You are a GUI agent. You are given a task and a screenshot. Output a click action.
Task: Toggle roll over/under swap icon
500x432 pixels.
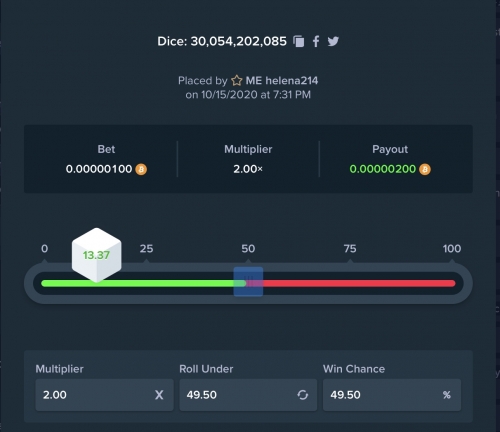click(x=302, y=395)
